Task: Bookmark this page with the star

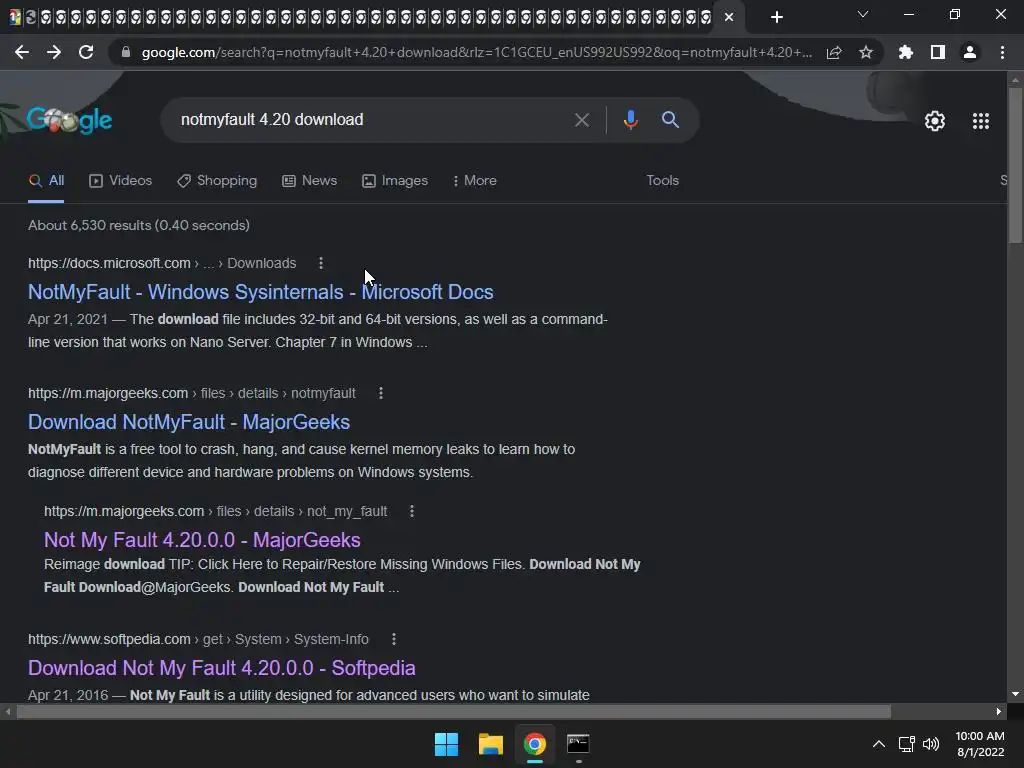Action: tap(866, 52)
